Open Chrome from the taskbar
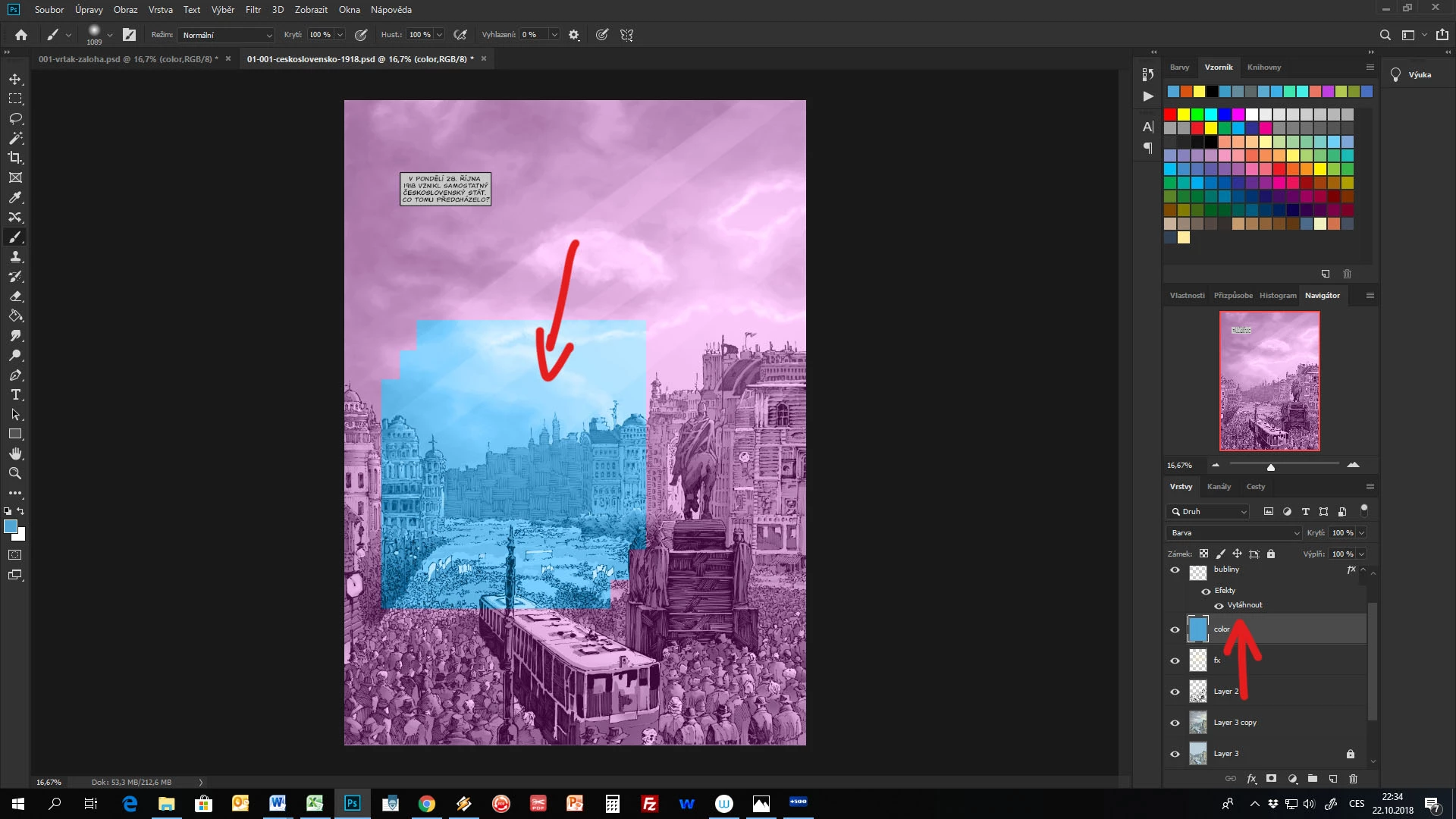 (x=426, y=804)
